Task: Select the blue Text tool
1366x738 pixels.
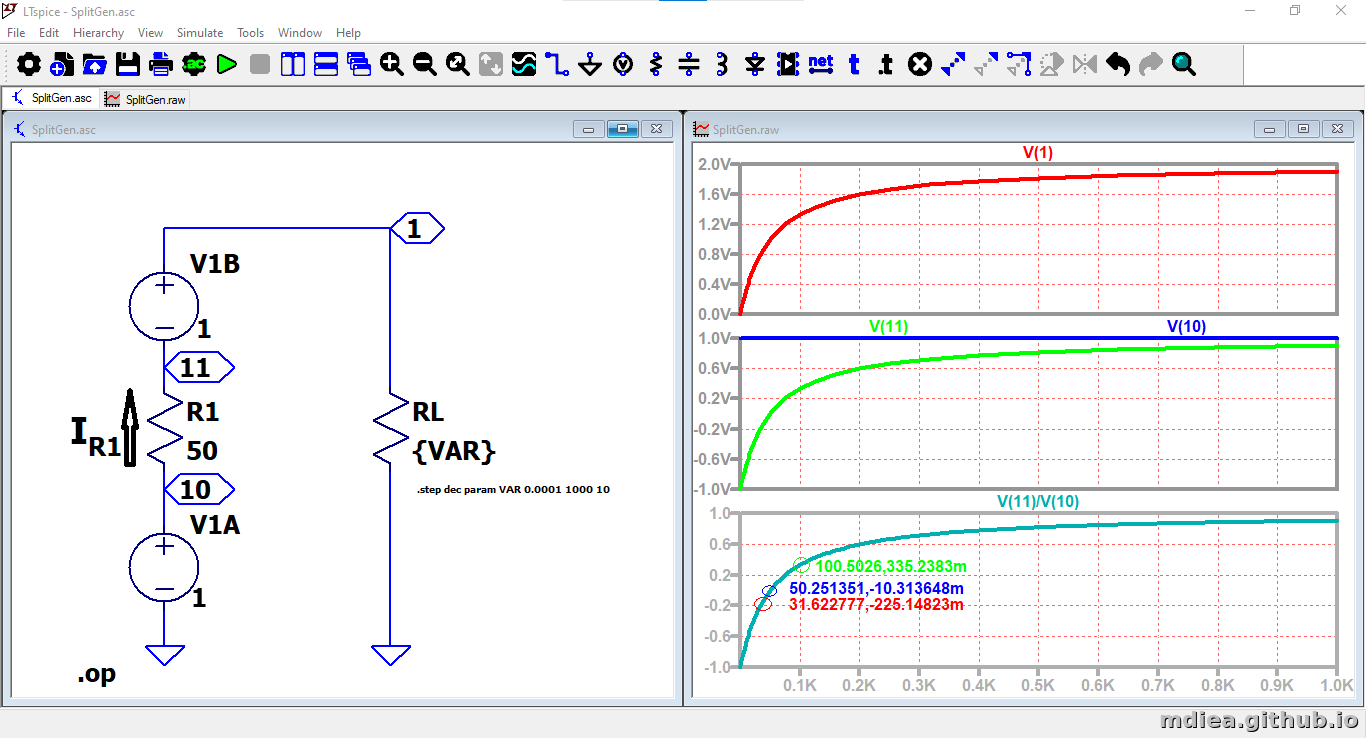Action: pos(854,65)
